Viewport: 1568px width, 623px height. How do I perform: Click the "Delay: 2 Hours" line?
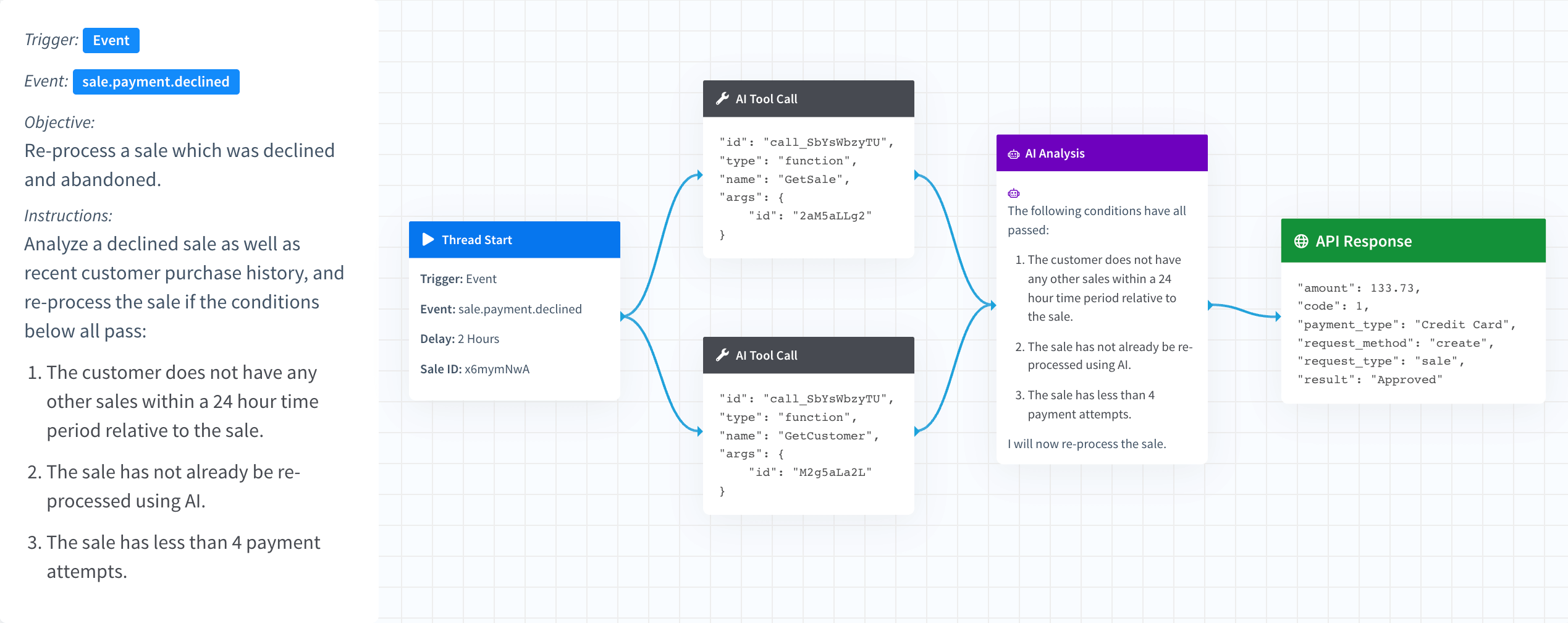point(460,339)
